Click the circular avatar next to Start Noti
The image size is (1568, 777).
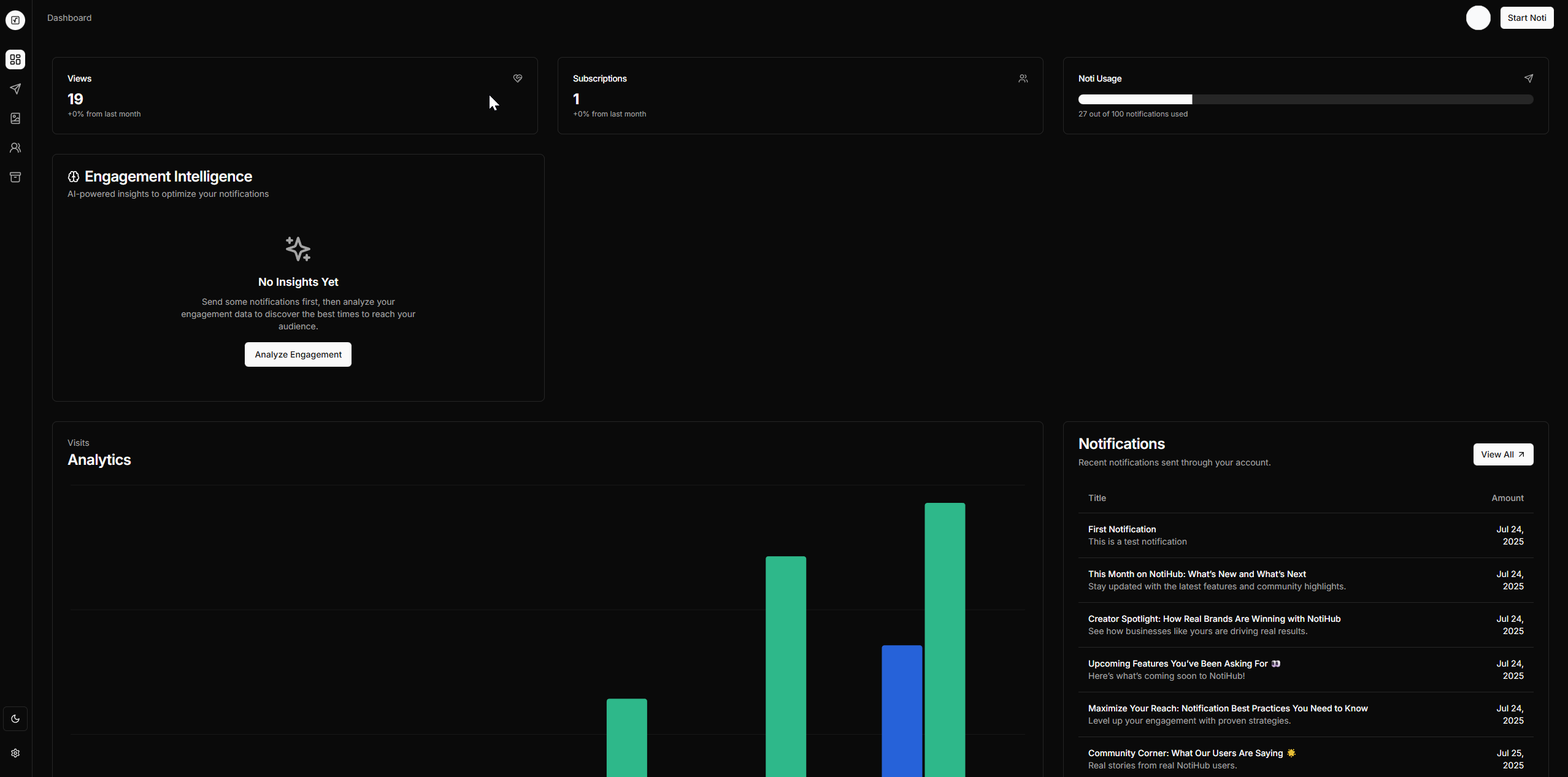pyautogui.click(x=1478, y=18)
